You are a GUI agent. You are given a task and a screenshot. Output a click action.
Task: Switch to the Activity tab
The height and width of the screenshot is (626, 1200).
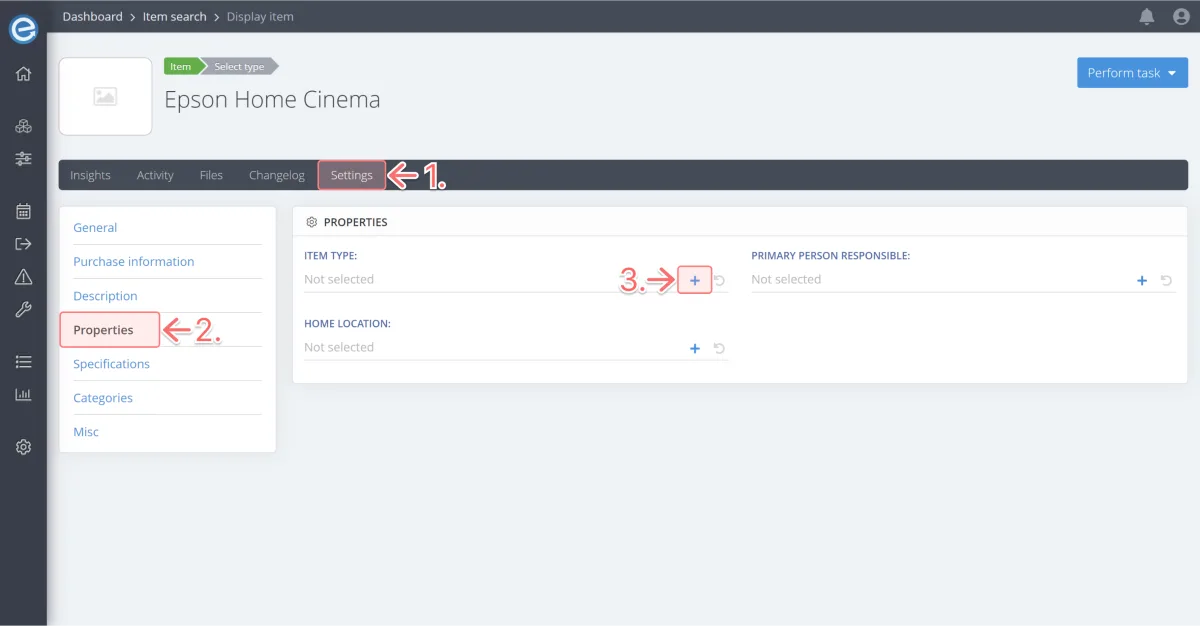pos(155,175)
